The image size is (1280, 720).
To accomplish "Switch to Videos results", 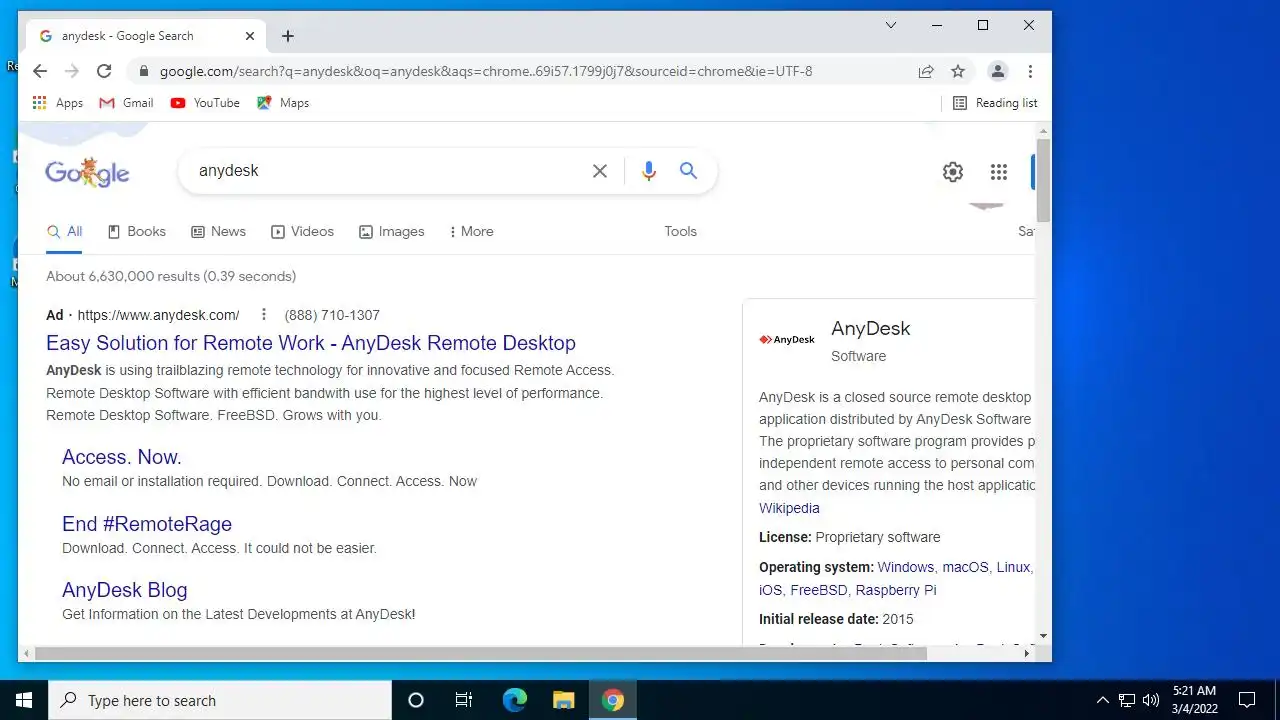I will [302, 231].
